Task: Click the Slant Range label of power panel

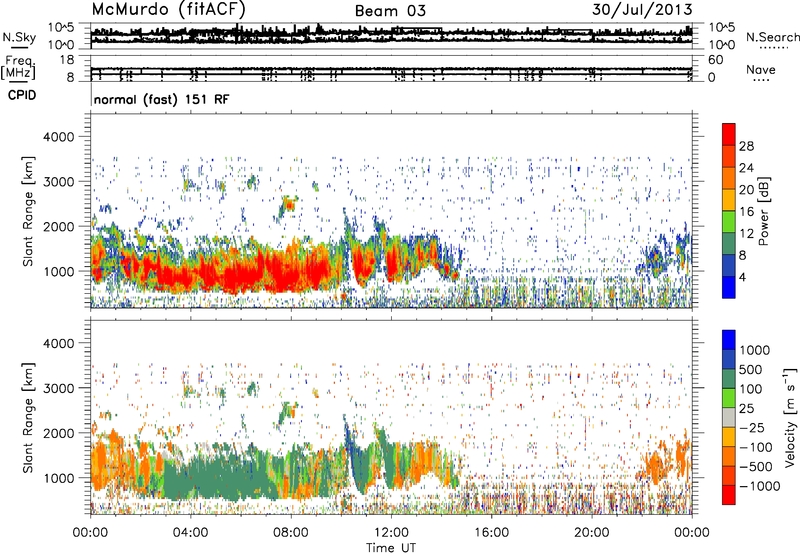Action: [x=28, y=211]
